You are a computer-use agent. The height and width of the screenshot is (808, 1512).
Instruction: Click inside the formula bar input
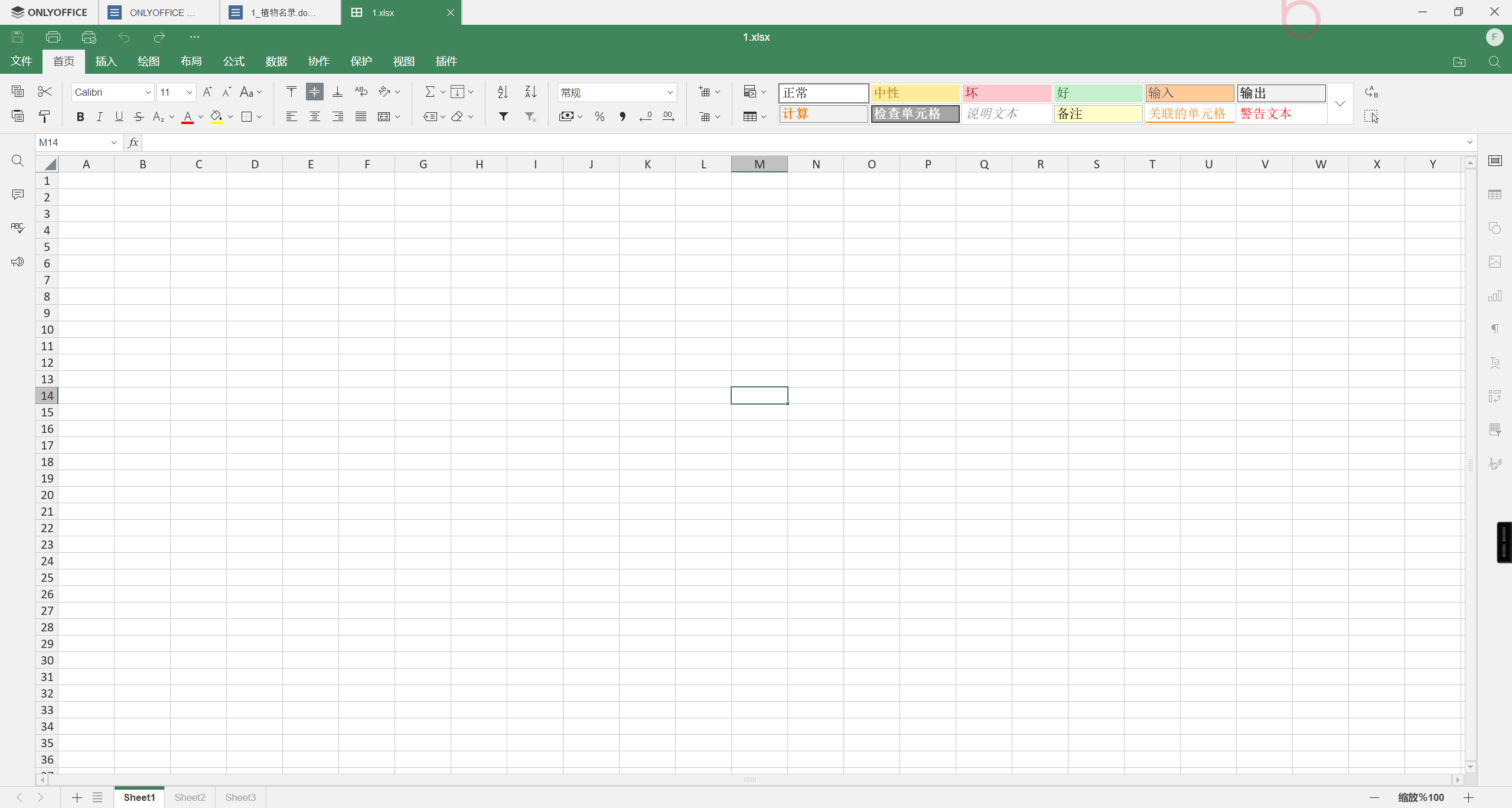(803, 142)
